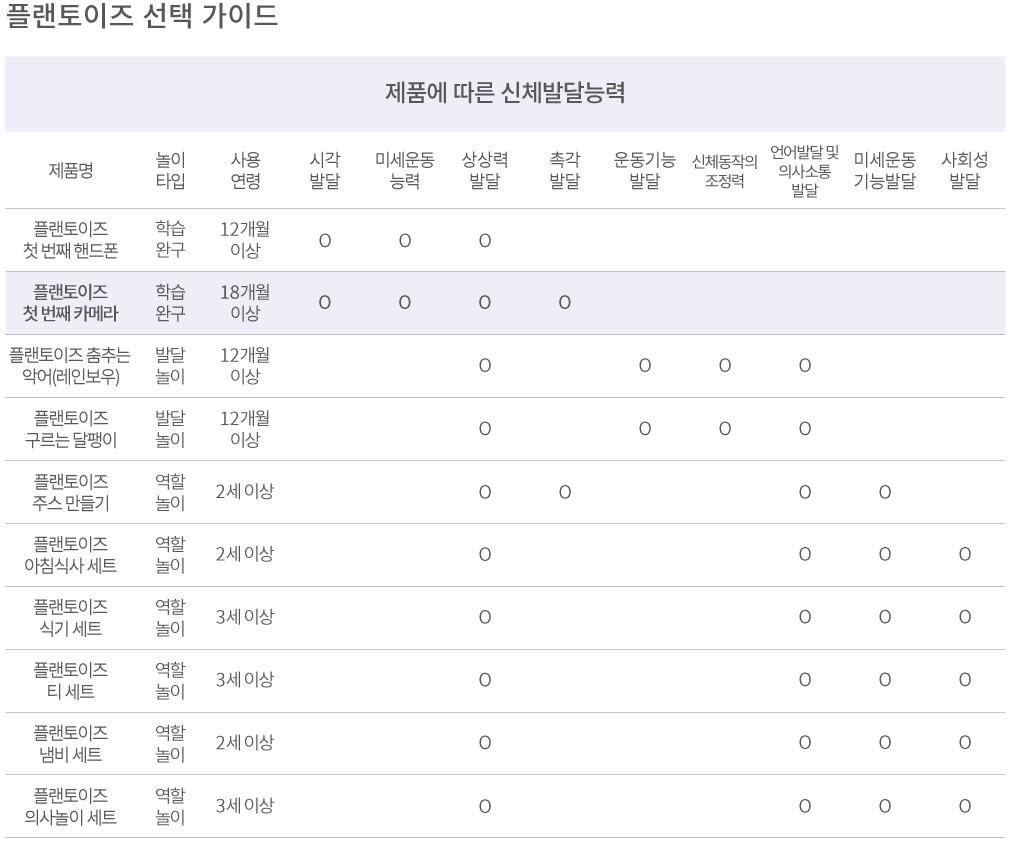Click the banner '제품에 따른 신체발달능력'

[505, 93]
